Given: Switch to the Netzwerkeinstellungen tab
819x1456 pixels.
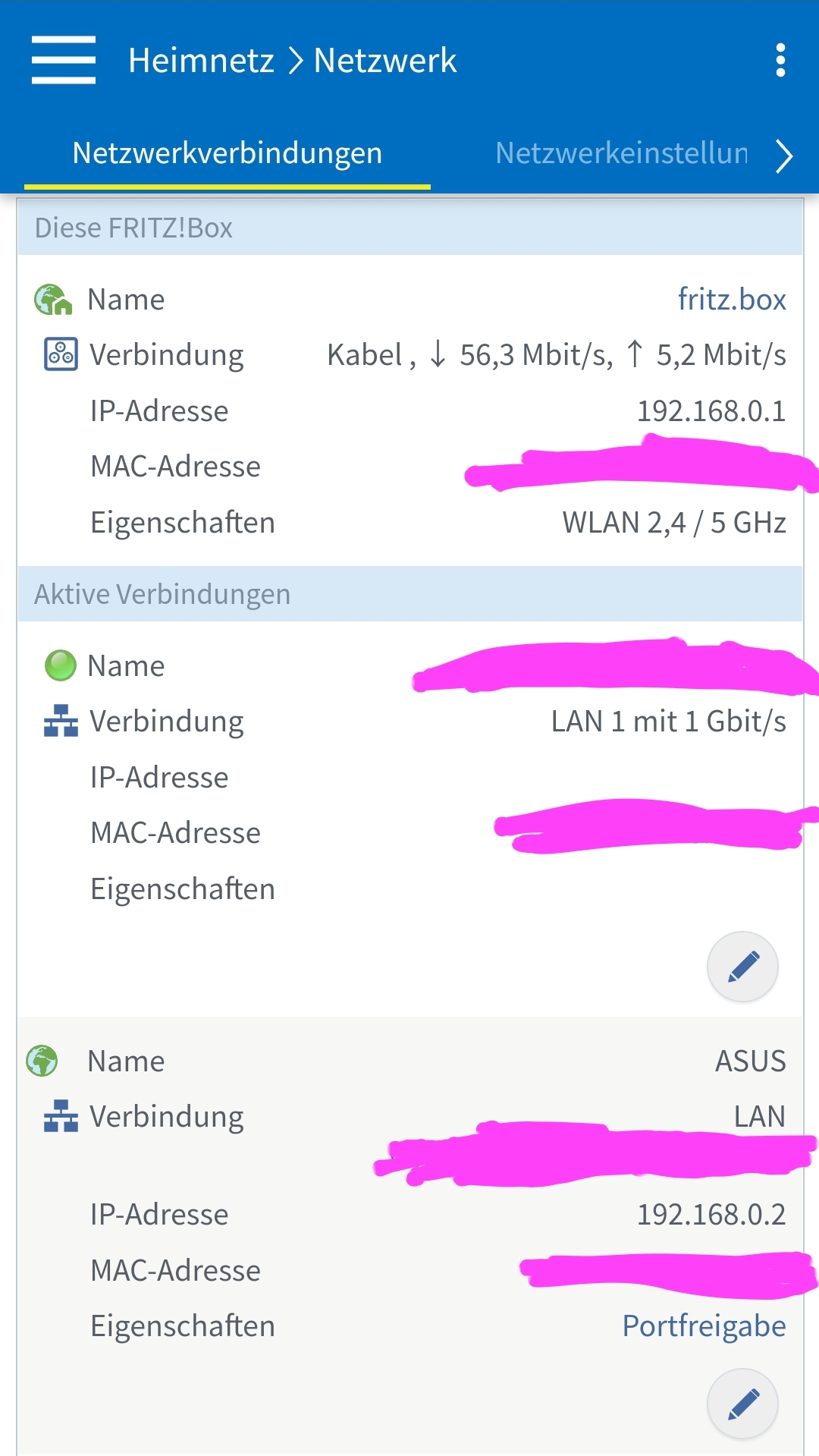Looking at the screenshot, I should click(621, 153).
